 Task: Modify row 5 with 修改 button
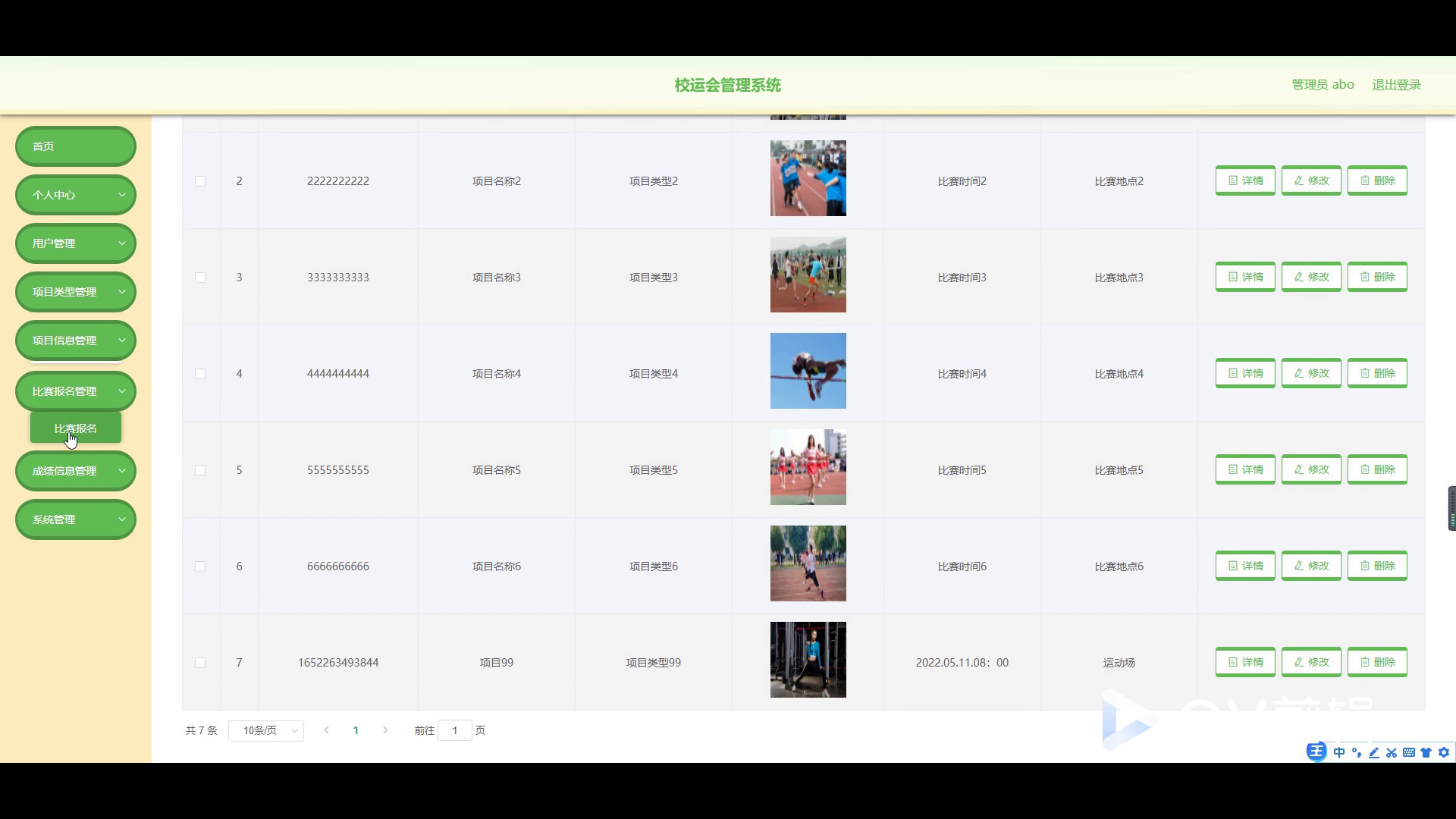point(1311,469)
